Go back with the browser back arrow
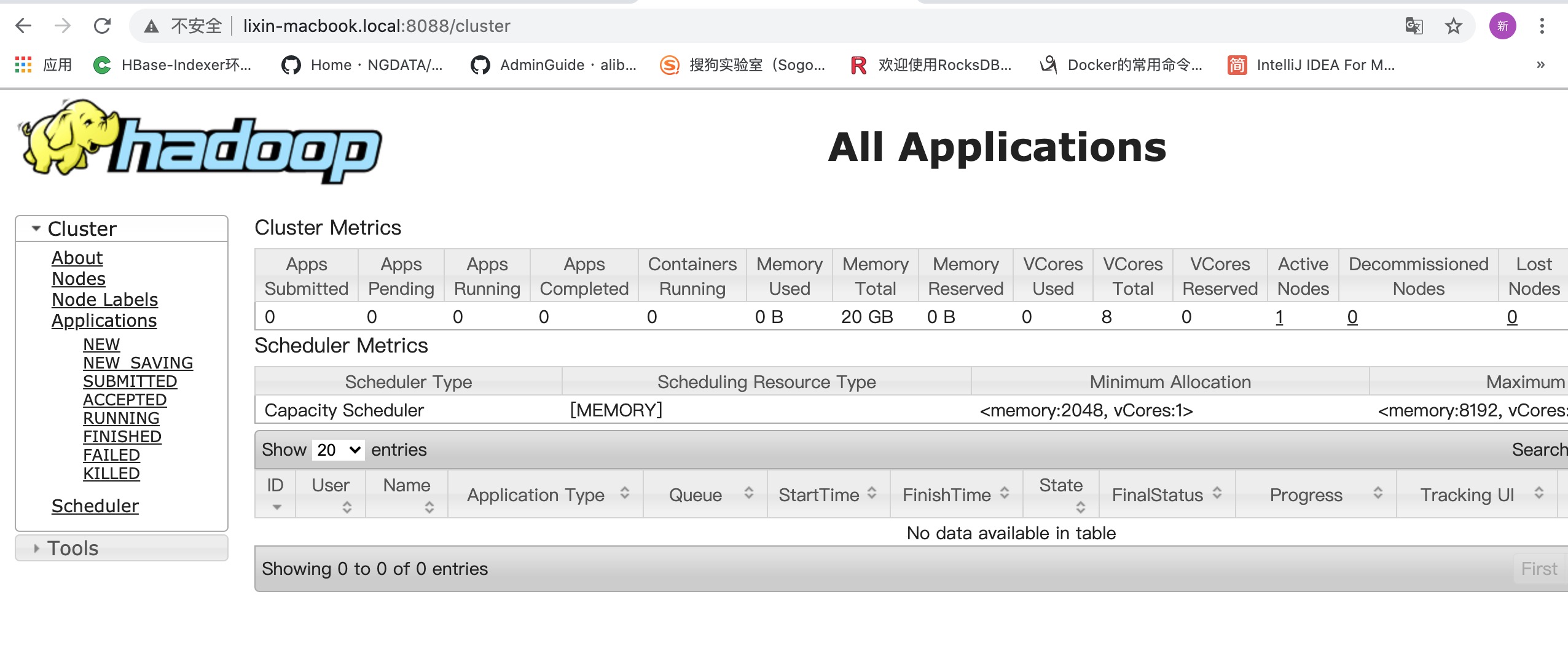Screen dimensions: 1568x667 coord(23,26)
